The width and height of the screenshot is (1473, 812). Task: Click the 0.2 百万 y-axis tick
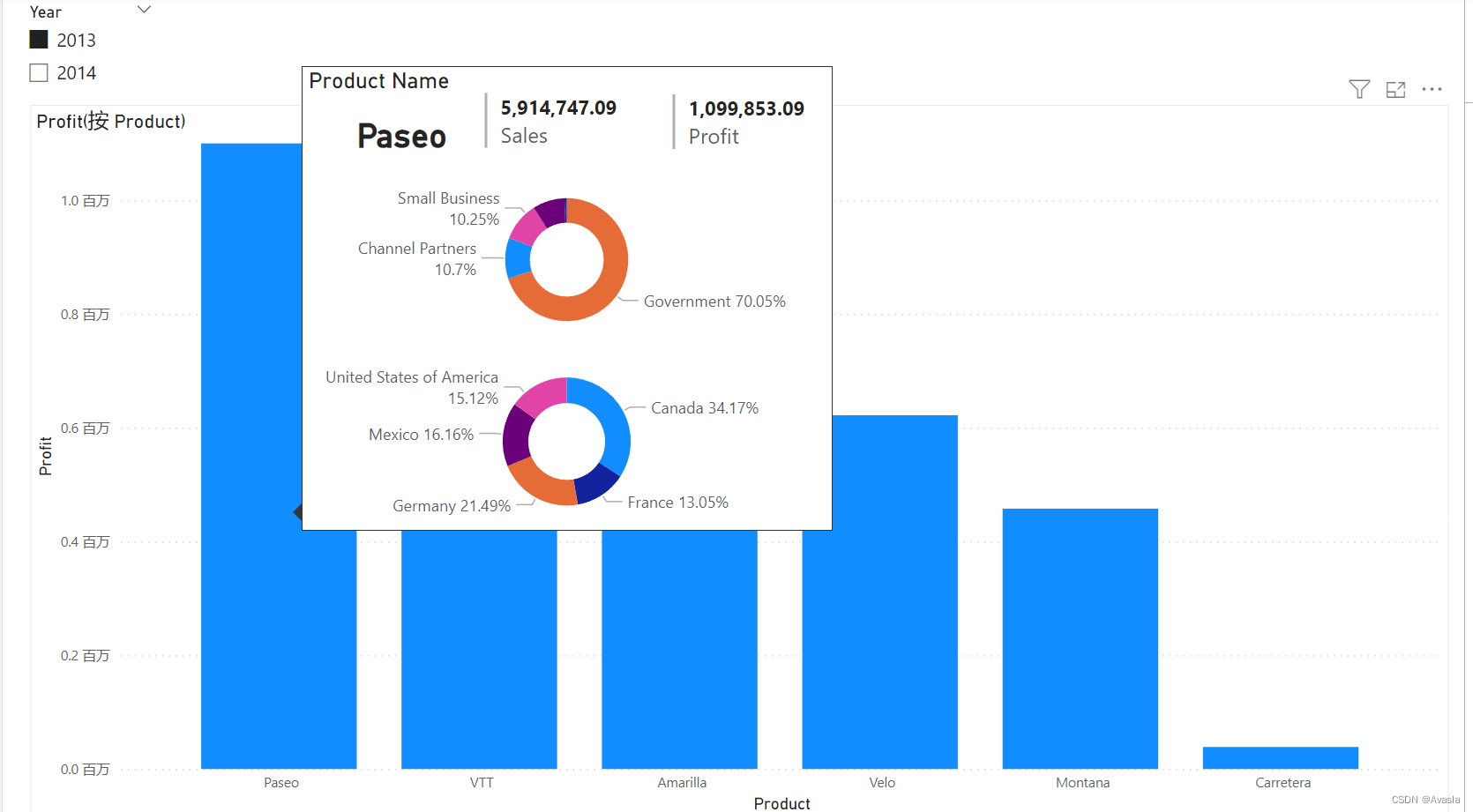click(85, 656)
